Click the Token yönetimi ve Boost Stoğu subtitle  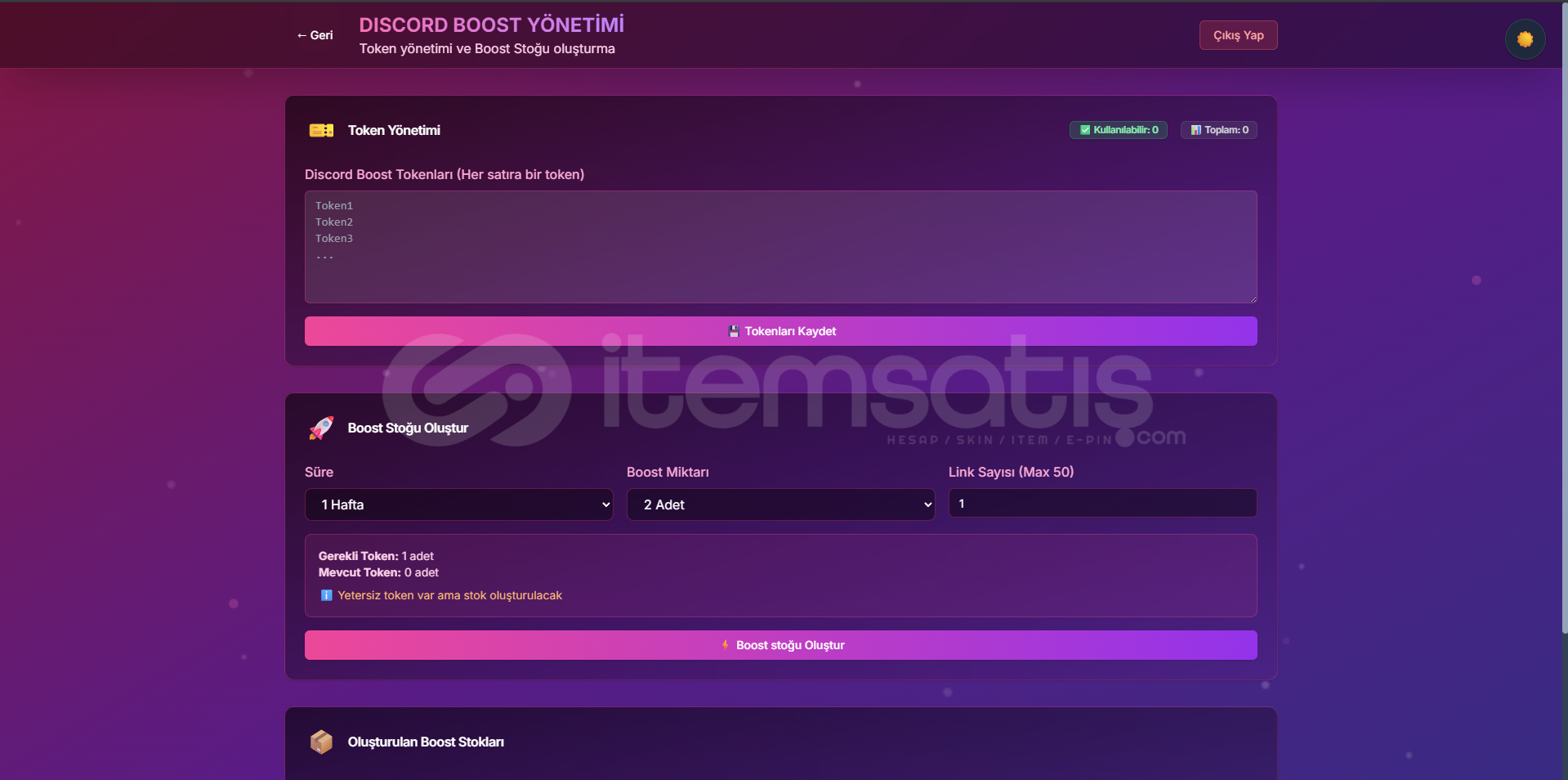(487, 48)
